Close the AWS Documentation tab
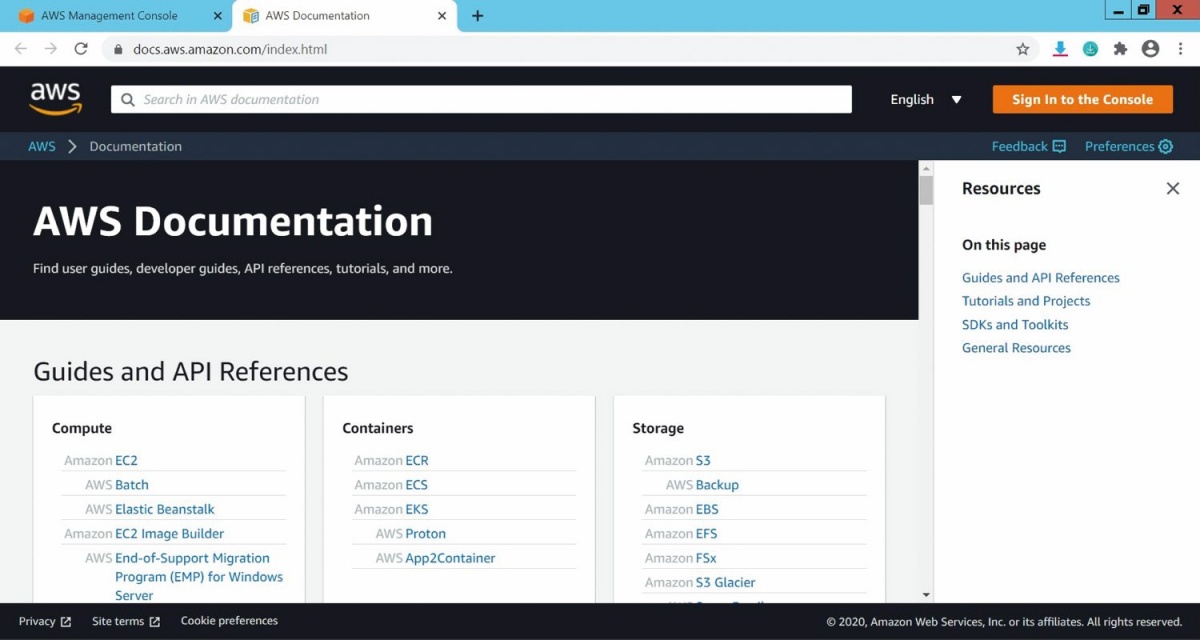This screenshot has height=640, width=1200. 442,16
